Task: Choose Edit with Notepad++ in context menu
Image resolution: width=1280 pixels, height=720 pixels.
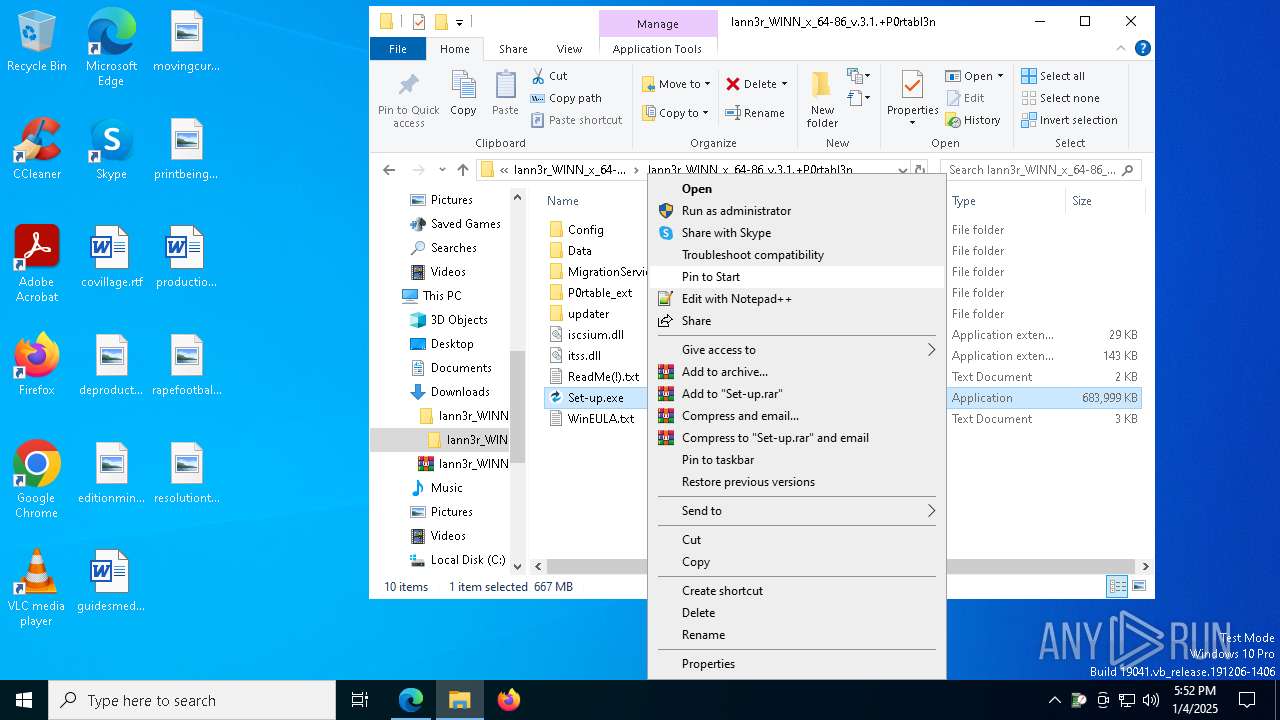Action: click(x=797, y=299)
